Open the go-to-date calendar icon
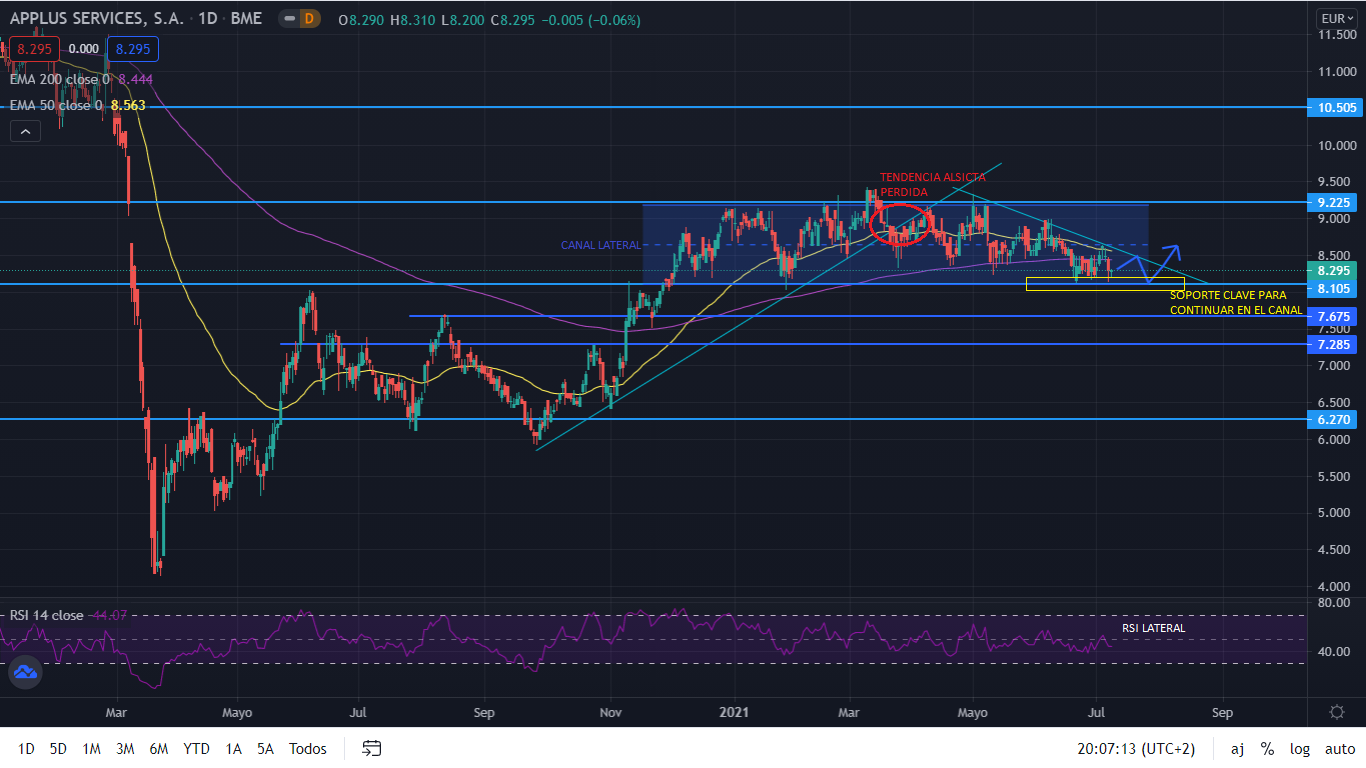Viewport: 1366px width, 768px height. 372,748
